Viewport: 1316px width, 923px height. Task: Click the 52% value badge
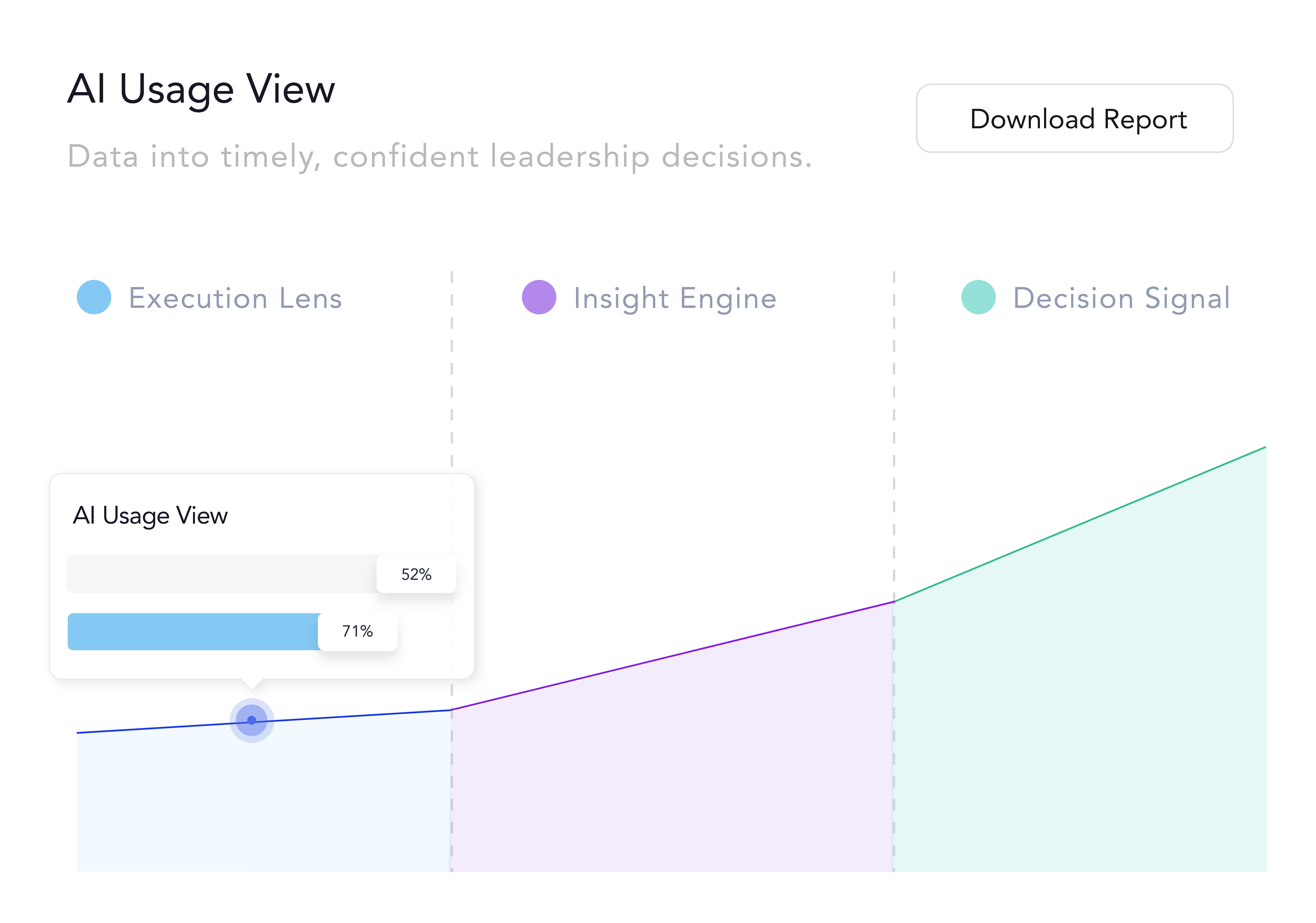pos(416,574)
